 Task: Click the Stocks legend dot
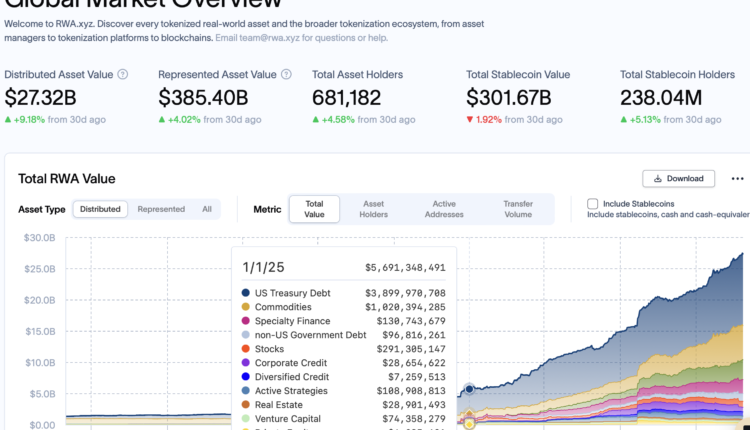246,349
